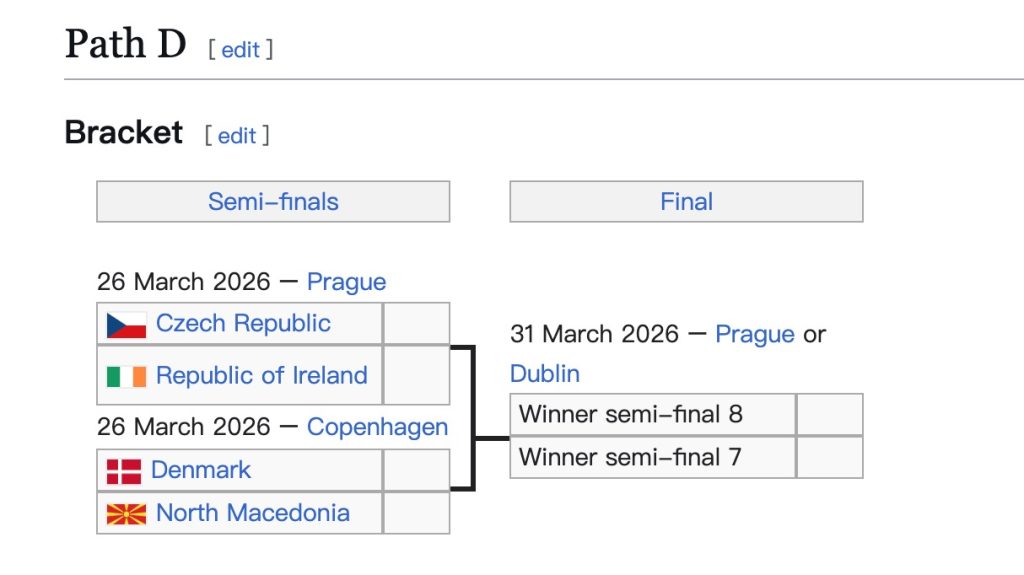The width and height of the screenshot is (1024, 575).
Task: Open the North Macedonia team link
Action: (x=253, y=513)
